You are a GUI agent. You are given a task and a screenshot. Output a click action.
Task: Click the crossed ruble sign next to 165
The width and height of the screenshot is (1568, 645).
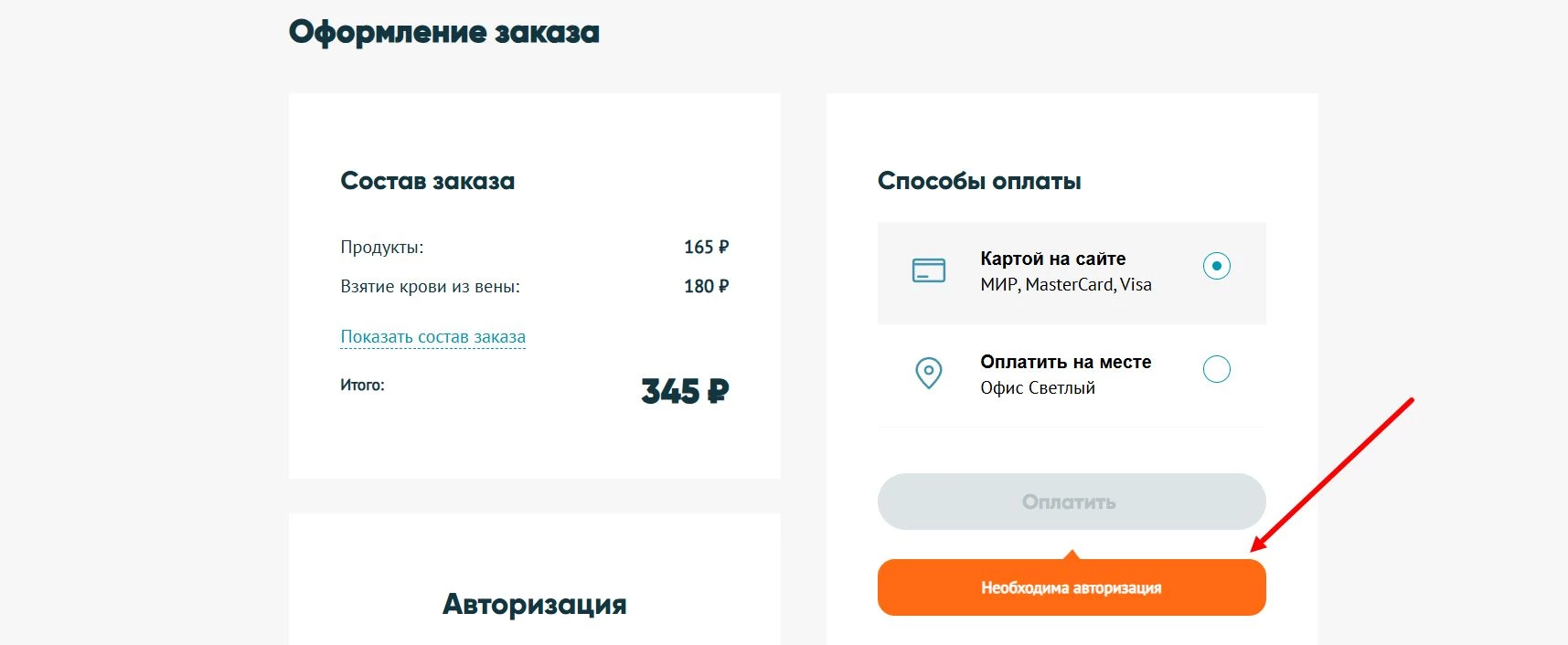click(x=721, y=246)
